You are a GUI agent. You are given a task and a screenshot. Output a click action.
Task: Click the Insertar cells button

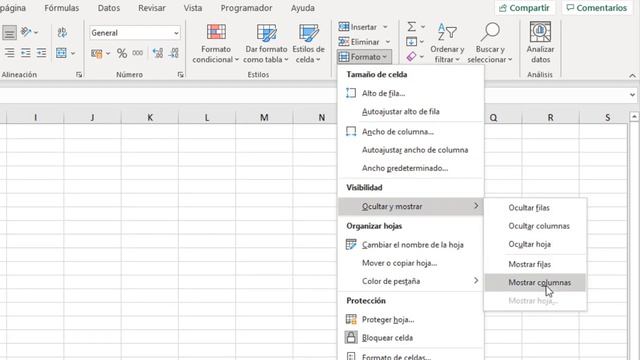coord(358,27)
